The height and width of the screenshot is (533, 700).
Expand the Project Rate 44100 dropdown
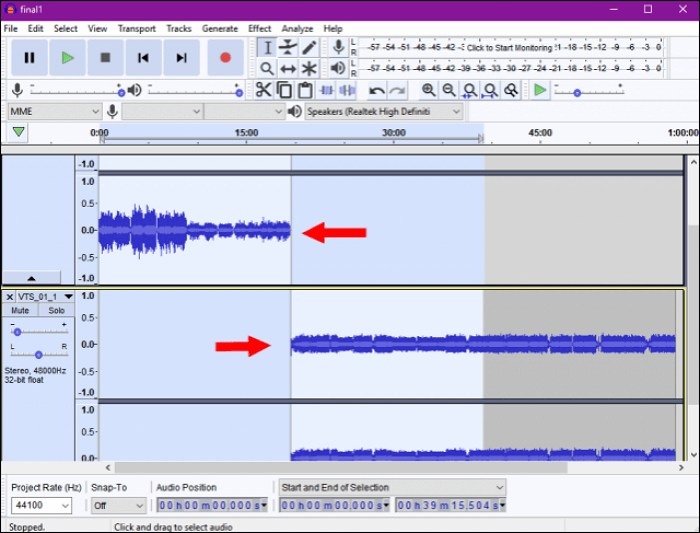point(40,506)
